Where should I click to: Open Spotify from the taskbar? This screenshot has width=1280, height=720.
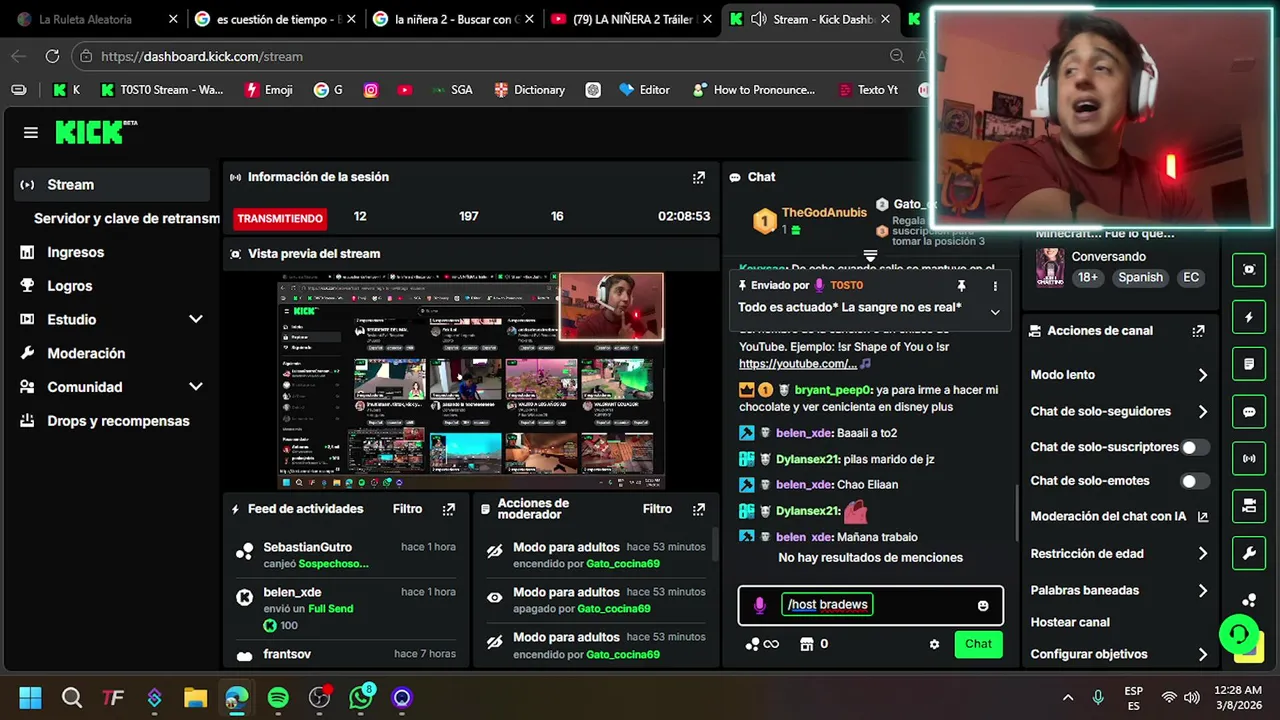[x=278, y=697]
